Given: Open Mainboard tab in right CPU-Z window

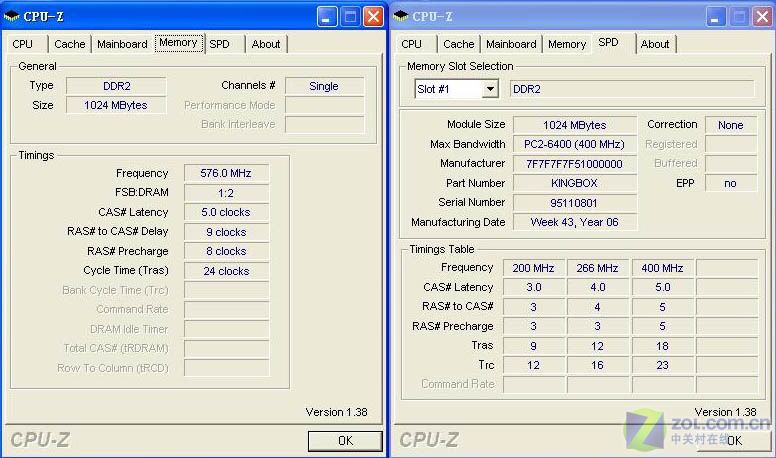Looking at the screenshot, I should [x=511, y=44].
